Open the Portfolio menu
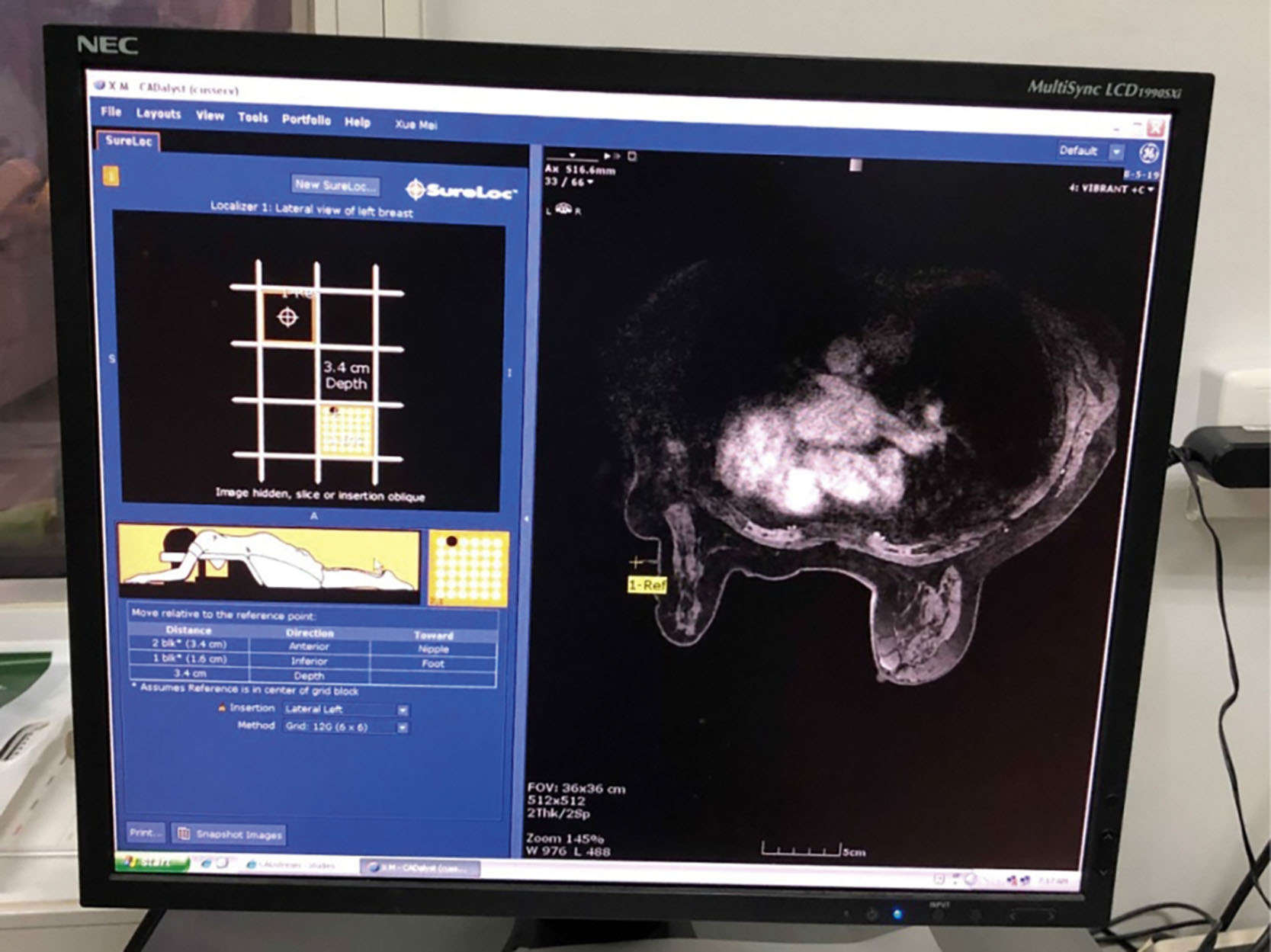This screenshot has width=1271, height=952. (306, 120)
